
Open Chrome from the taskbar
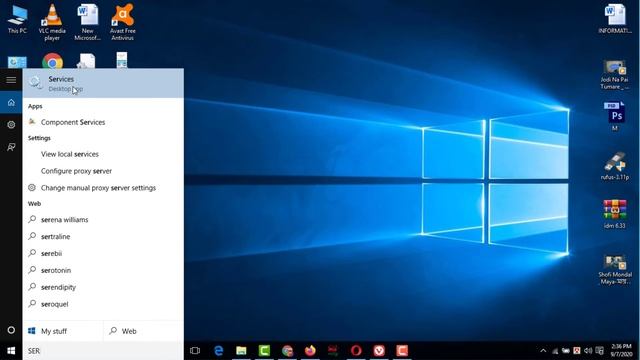287,351
